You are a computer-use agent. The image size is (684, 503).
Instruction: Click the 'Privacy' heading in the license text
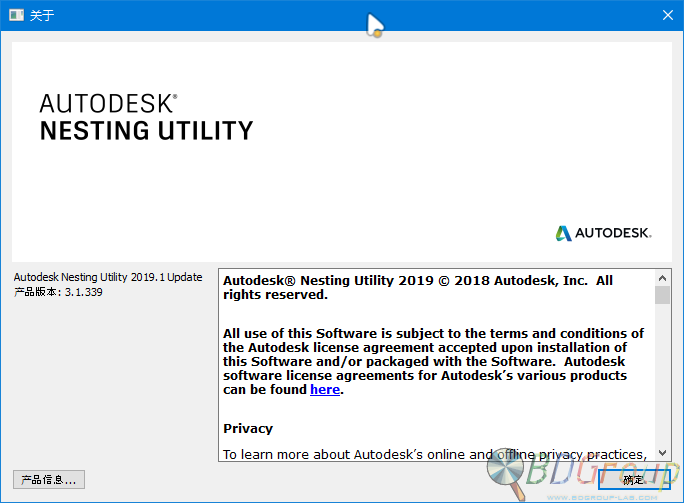coord(248,428)
